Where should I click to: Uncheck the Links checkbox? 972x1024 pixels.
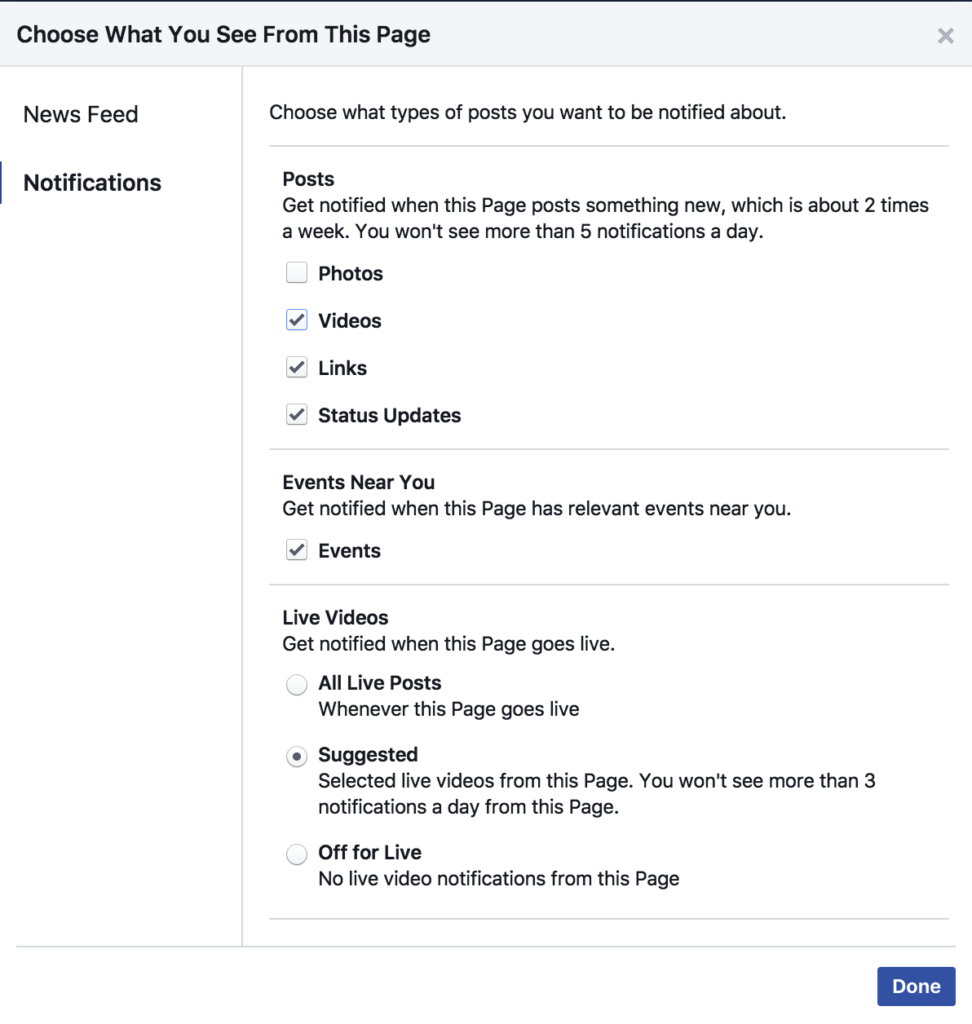pos(297,368)
